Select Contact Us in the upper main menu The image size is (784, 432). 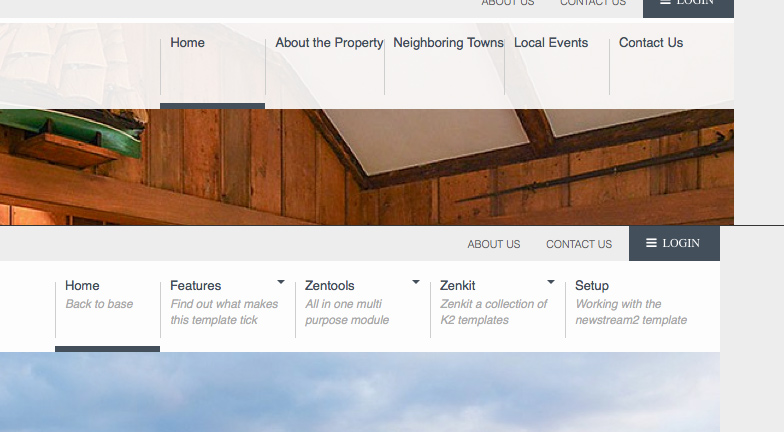coord(651,43)
